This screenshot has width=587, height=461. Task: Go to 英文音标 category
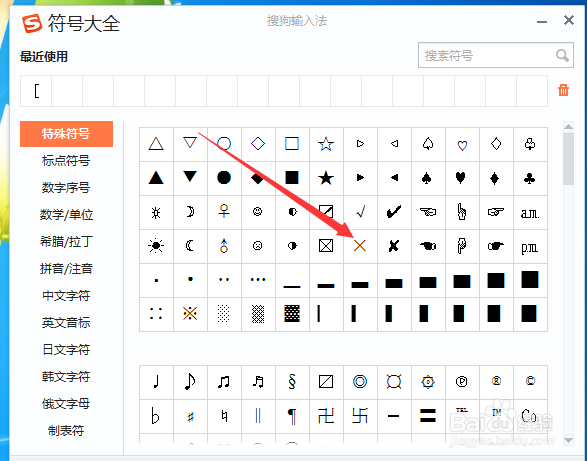tap(66, 322)
